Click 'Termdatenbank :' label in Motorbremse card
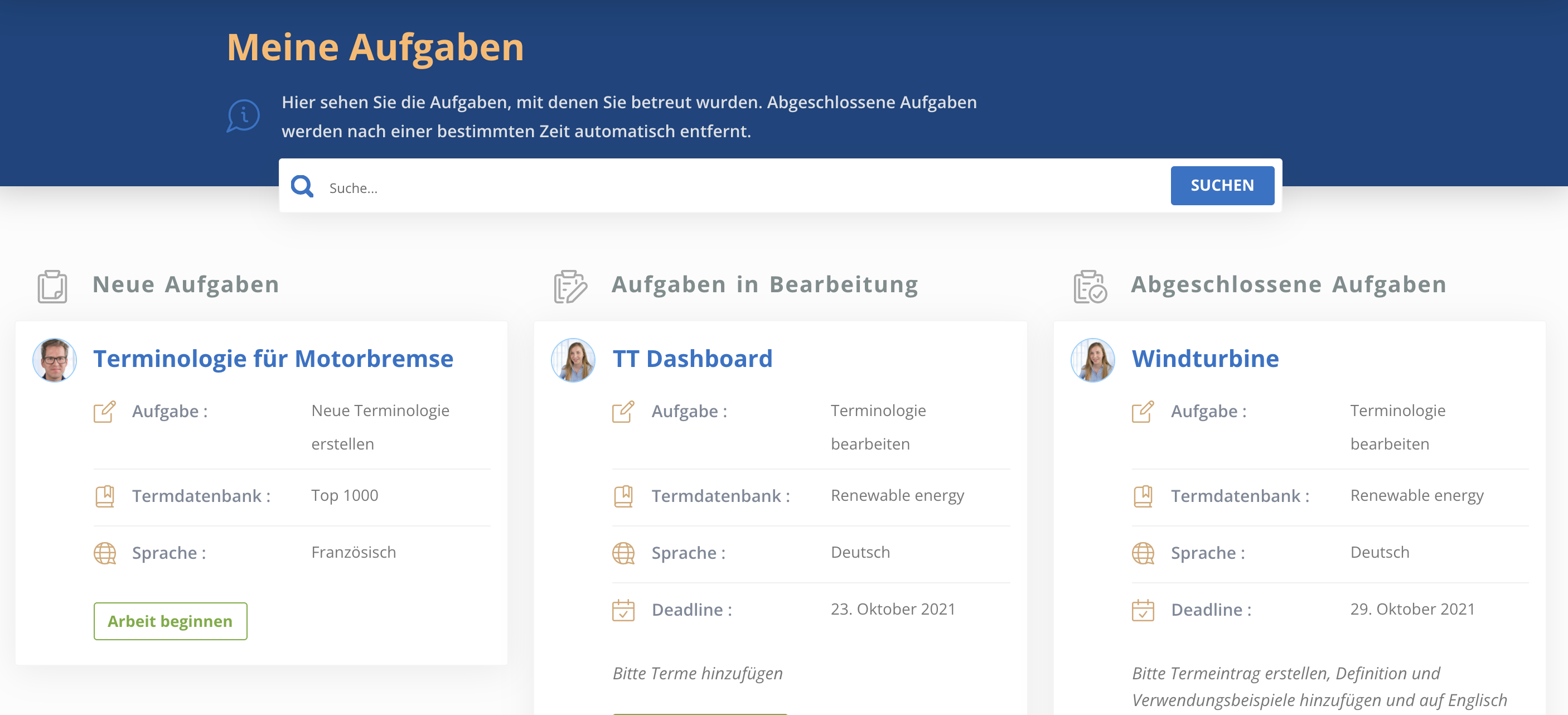The image size is (1568, 715). (x=201, y=496)
